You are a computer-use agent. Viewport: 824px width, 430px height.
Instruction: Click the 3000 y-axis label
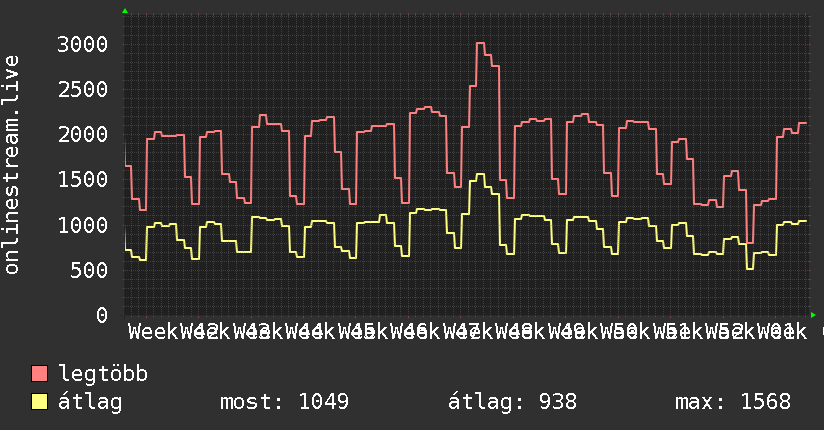pyautogui.click(x=83, y=44)
